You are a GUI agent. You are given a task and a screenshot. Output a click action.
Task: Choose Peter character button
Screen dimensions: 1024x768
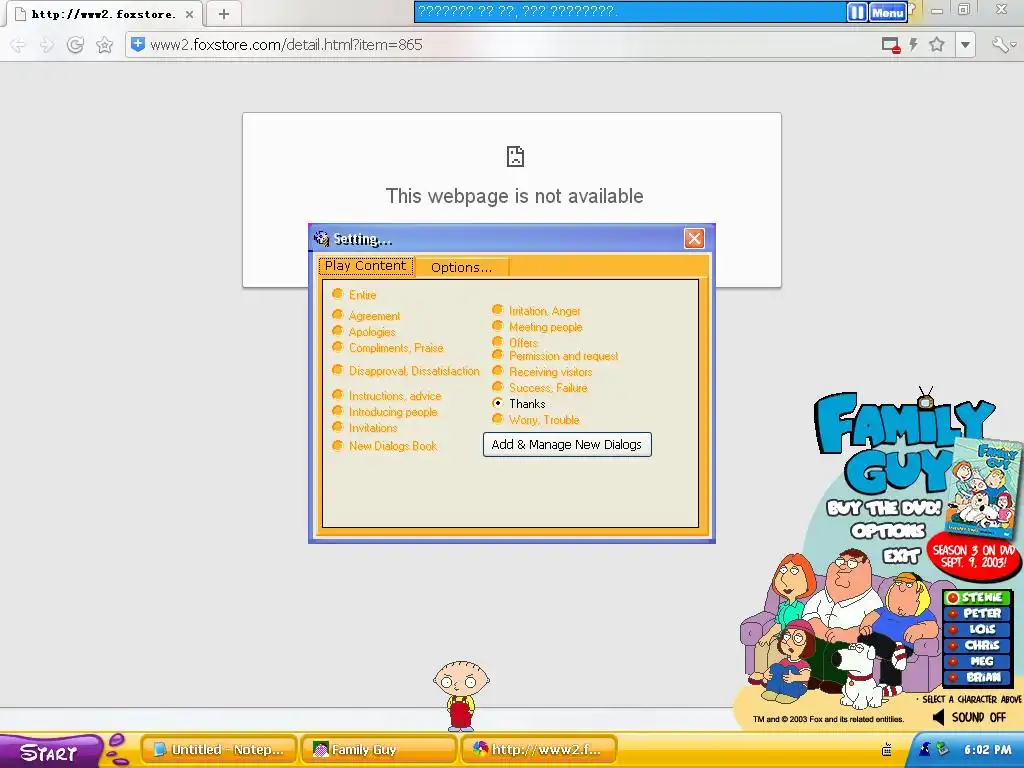coord(976,613)
